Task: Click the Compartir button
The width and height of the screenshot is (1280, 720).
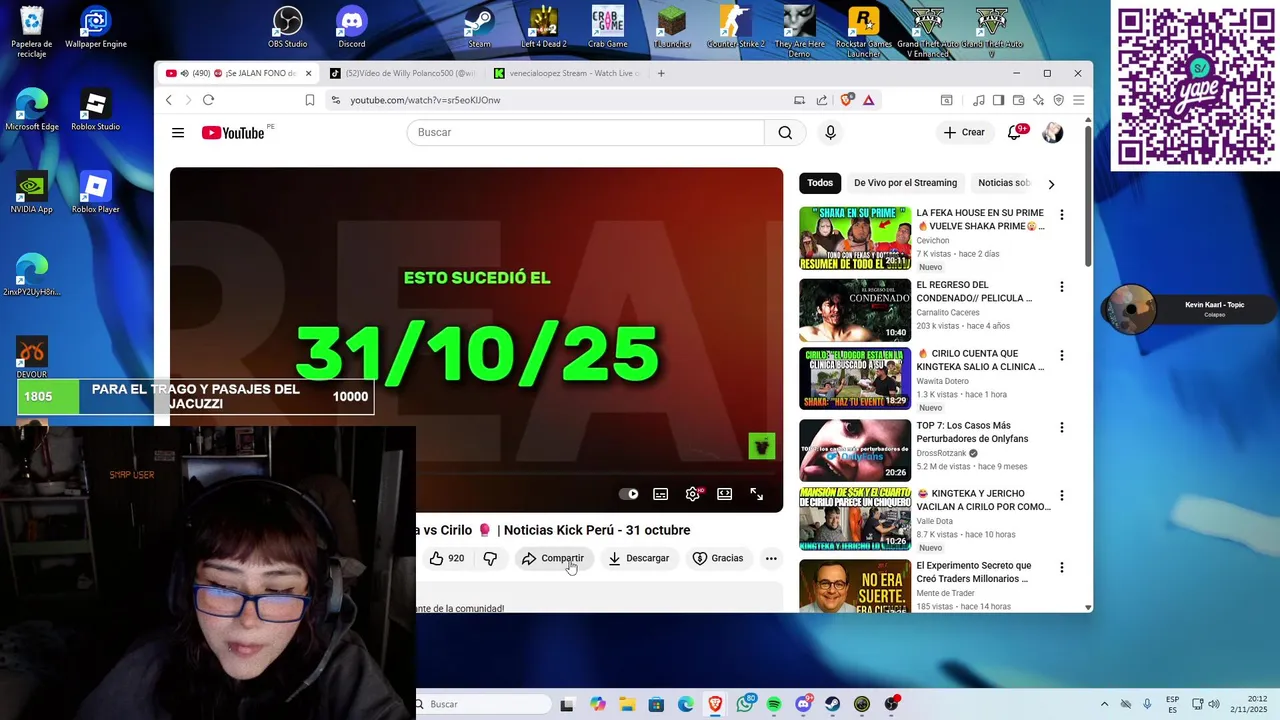Action: tap(553, 558)
